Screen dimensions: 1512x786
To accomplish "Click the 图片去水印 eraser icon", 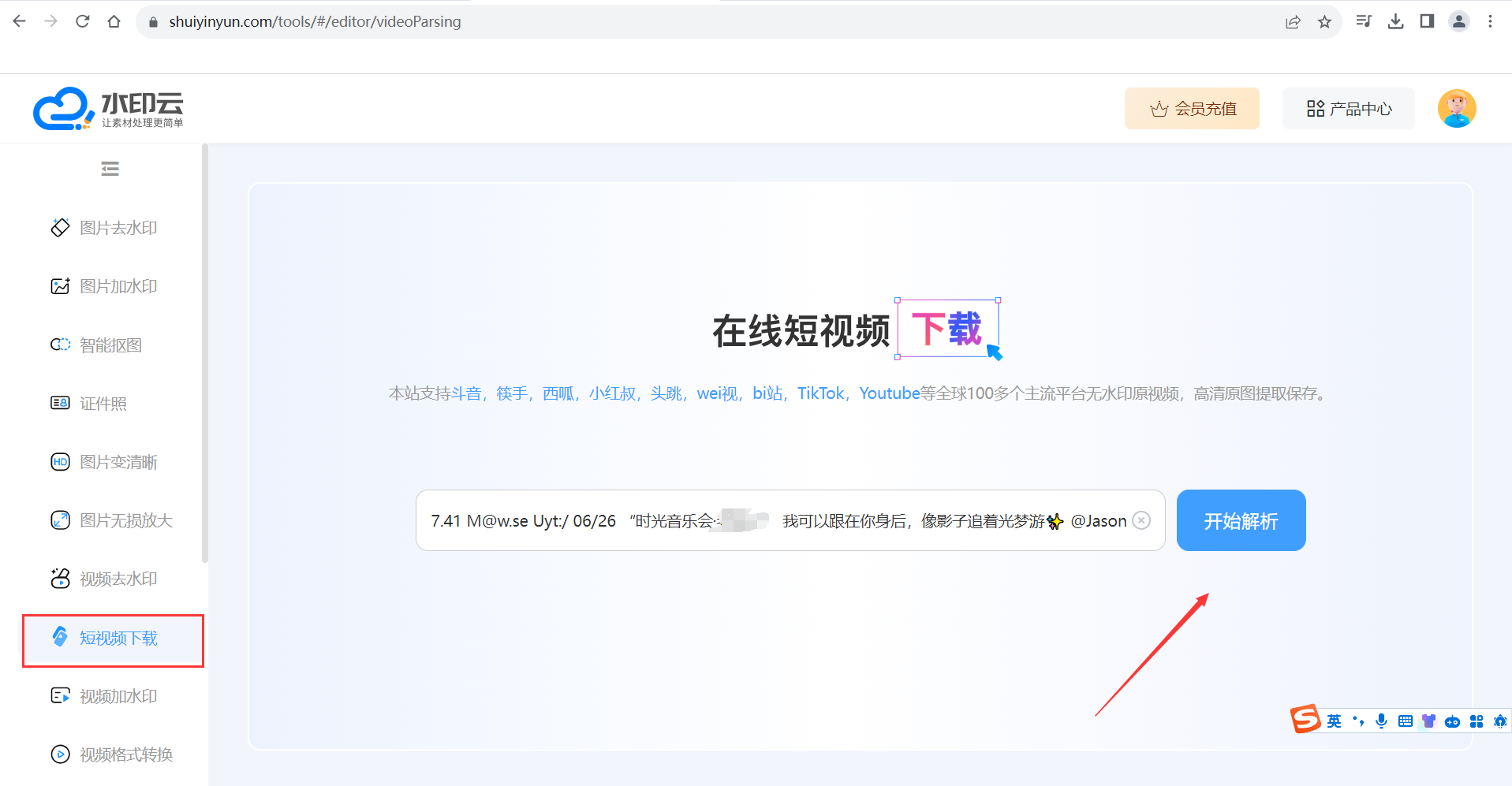I will (60, 228).
